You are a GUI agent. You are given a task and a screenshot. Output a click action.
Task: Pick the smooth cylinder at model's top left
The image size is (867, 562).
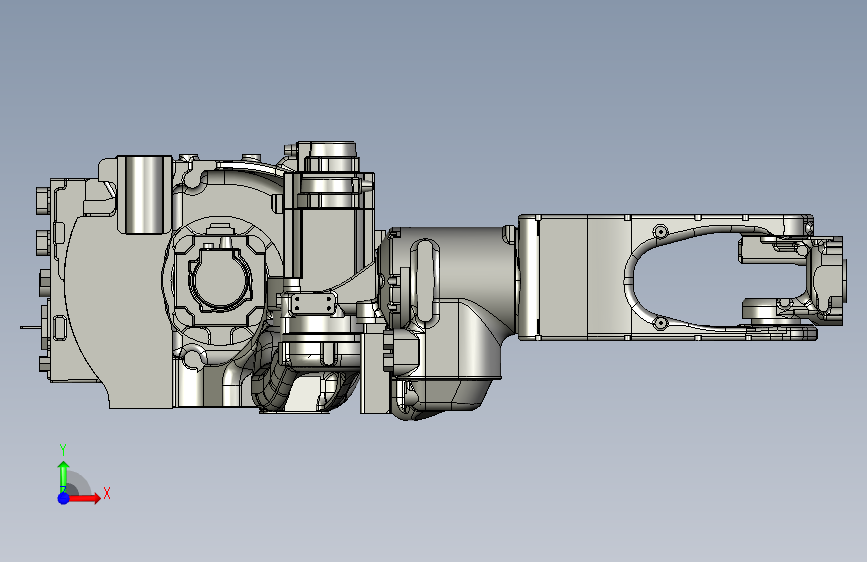(145, 194)
